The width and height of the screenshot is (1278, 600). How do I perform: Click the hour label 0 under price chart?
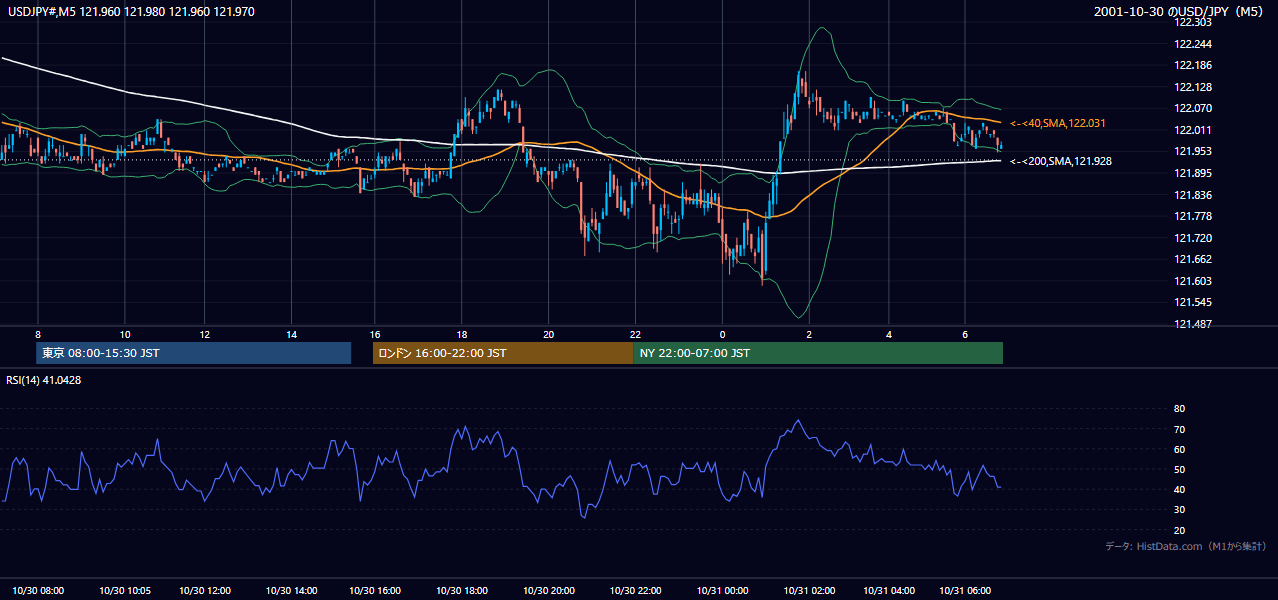click(x=722, y=334)
